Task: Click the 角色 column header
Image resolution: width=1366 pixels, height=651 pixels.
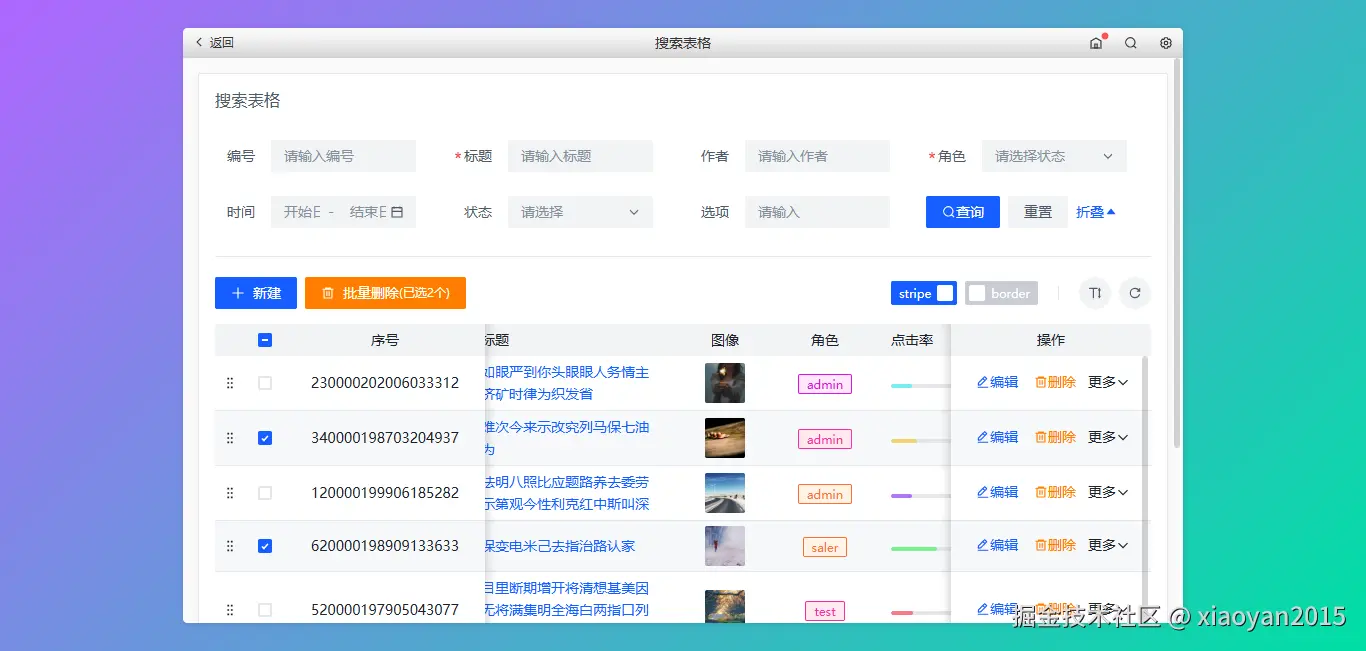Action: [x=825, y=340]
